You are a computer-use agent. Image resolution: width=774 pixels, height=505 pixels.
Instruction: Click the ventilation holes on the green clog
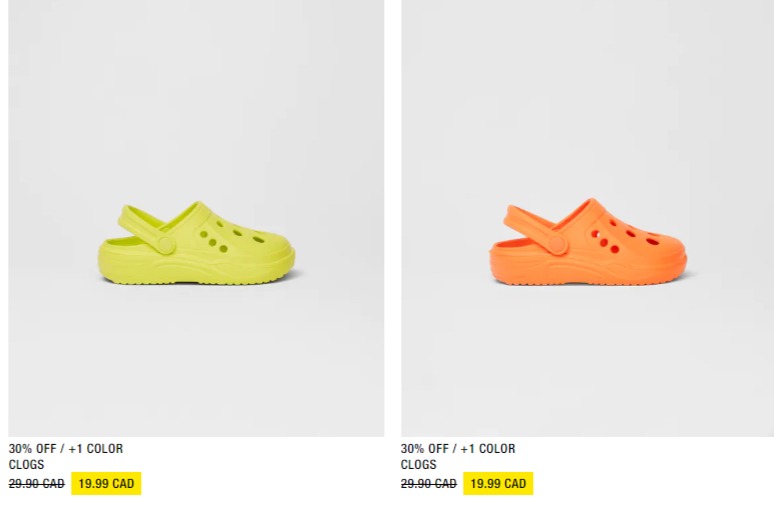point(230,236)
